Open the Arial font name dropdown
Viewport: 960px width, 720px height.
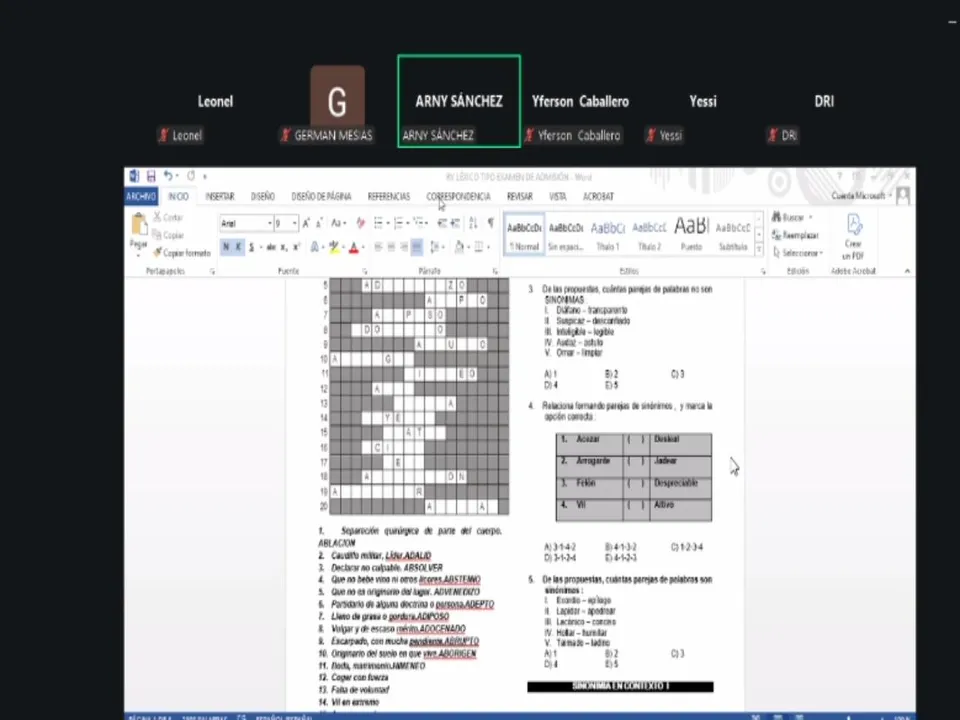269,223
